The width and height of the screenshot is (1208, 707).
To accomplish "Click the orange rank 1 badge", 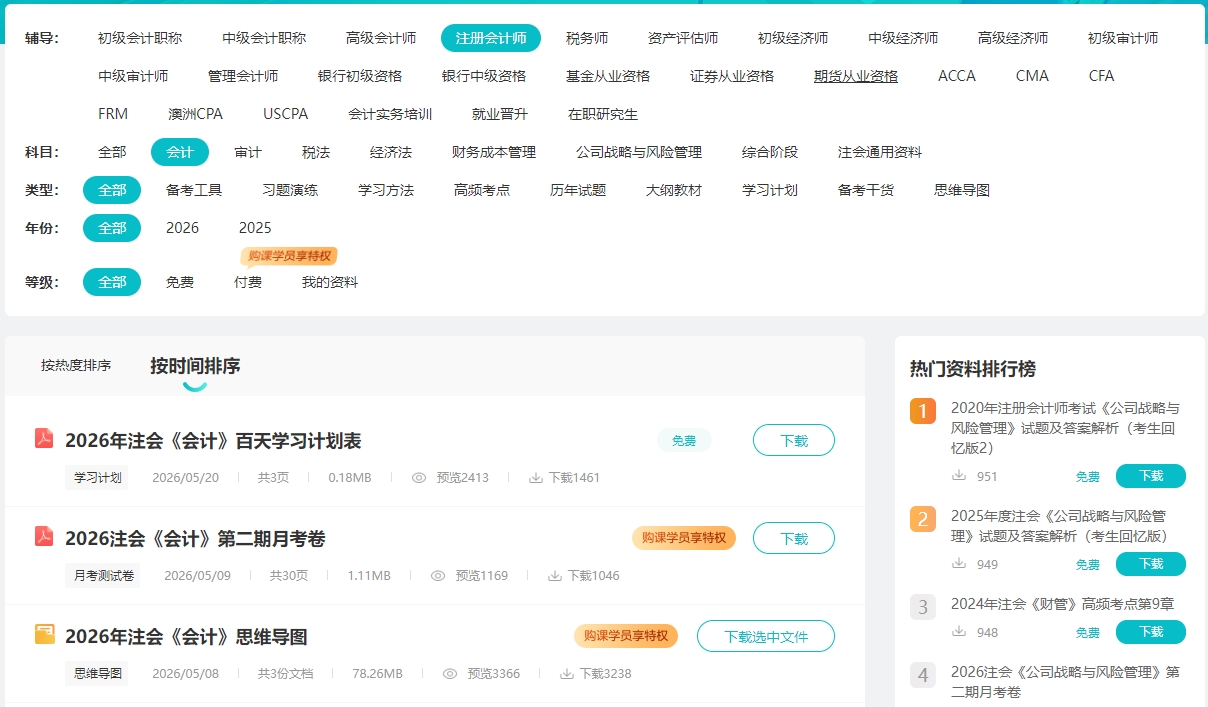I will click(x=923, y=411).
